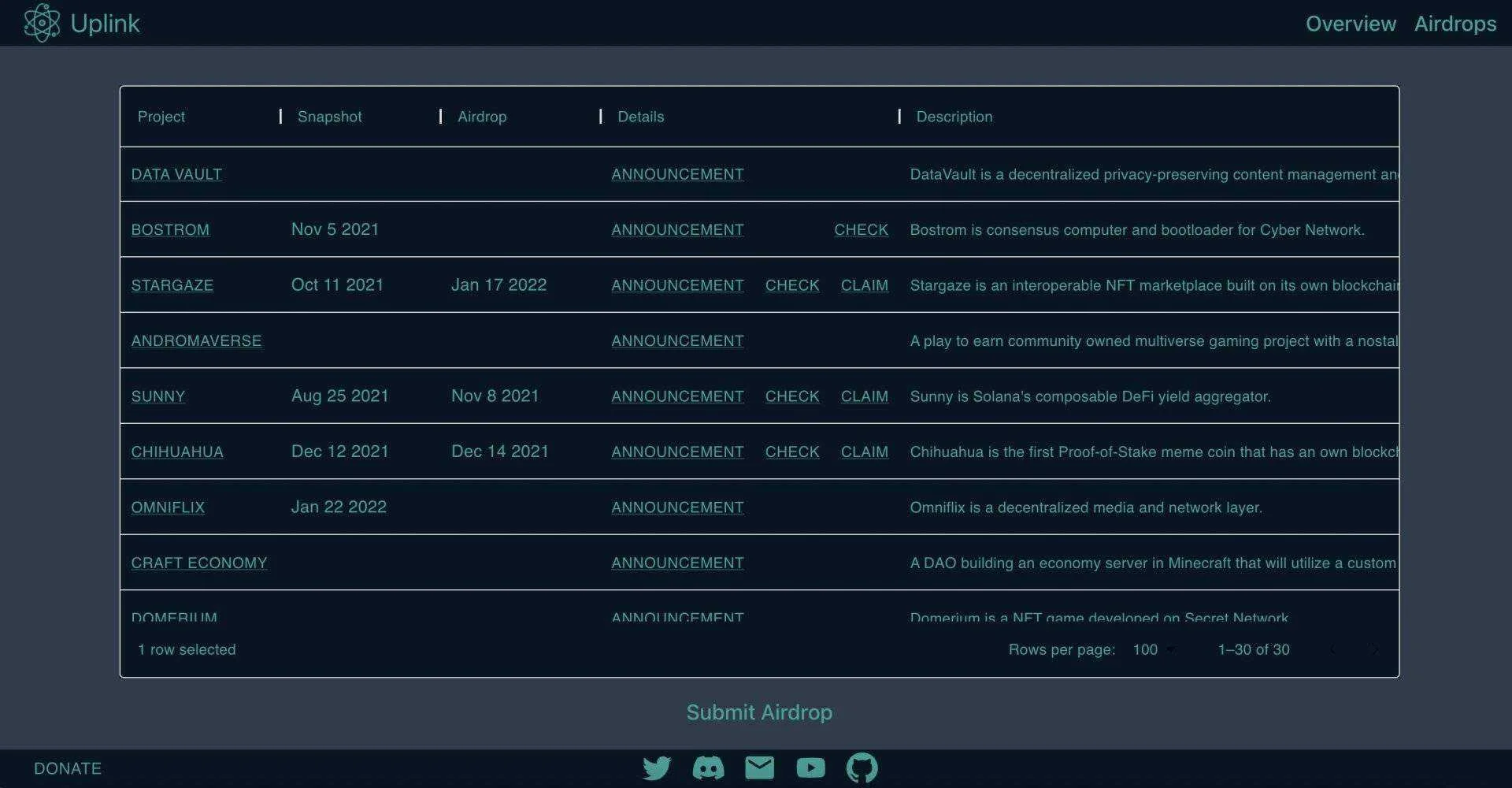Open the CRAFT ECONOMY project link
1512x788 pixels.
coord(199,563)
